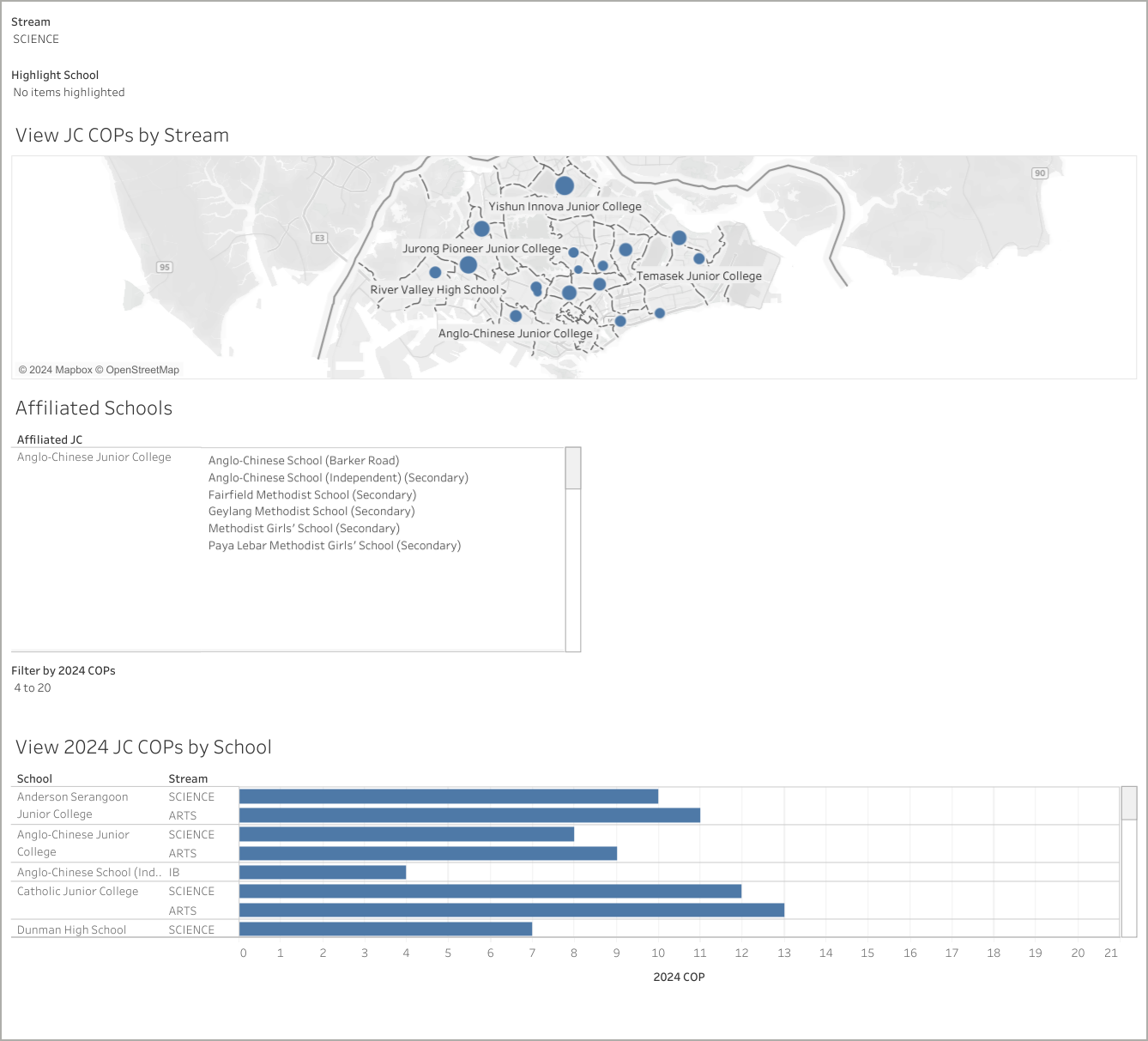
Task: Click the route 90 road shield on map
Action: 1039,173
